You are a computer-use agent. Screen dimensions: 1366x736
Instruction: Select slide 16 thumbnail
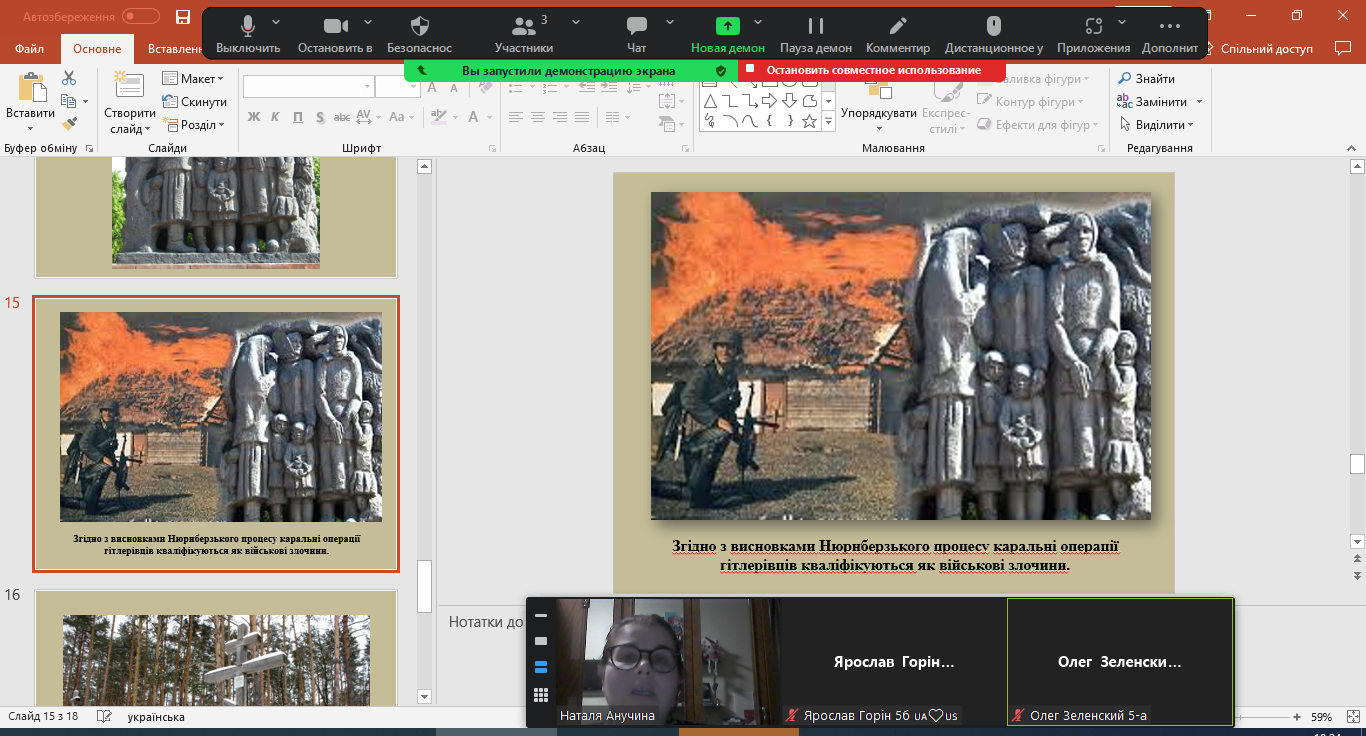point(216,648)
